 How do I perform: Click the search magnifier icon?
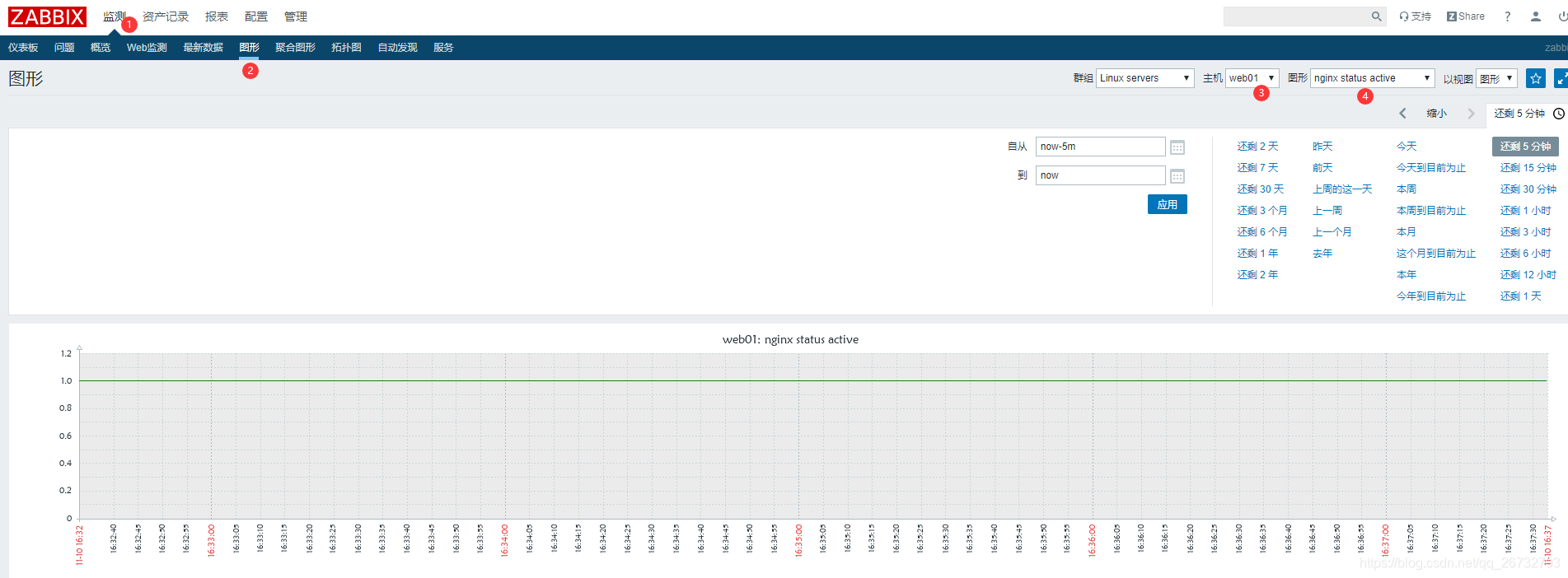tap(1376, 16)
